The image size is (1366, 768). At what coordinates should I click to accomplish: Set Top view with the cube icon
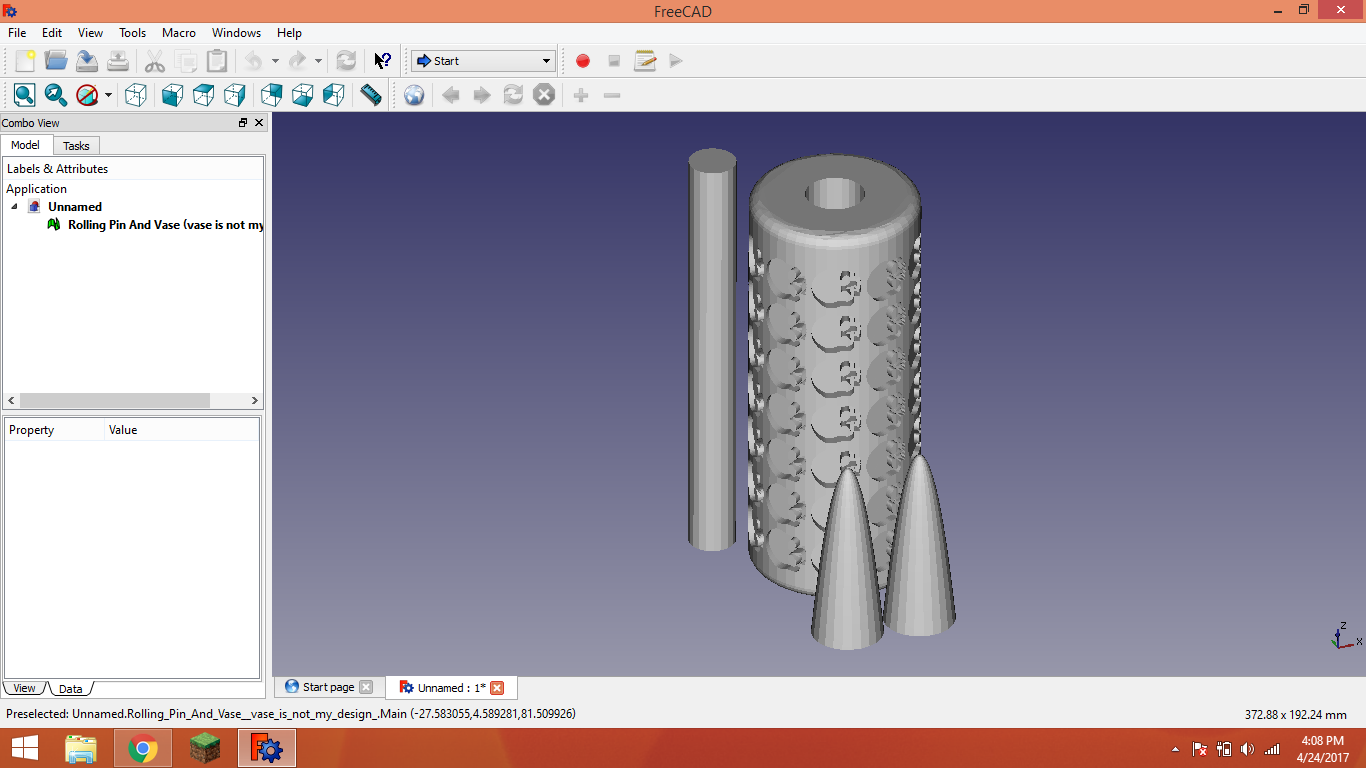click(x=204, y=95)
